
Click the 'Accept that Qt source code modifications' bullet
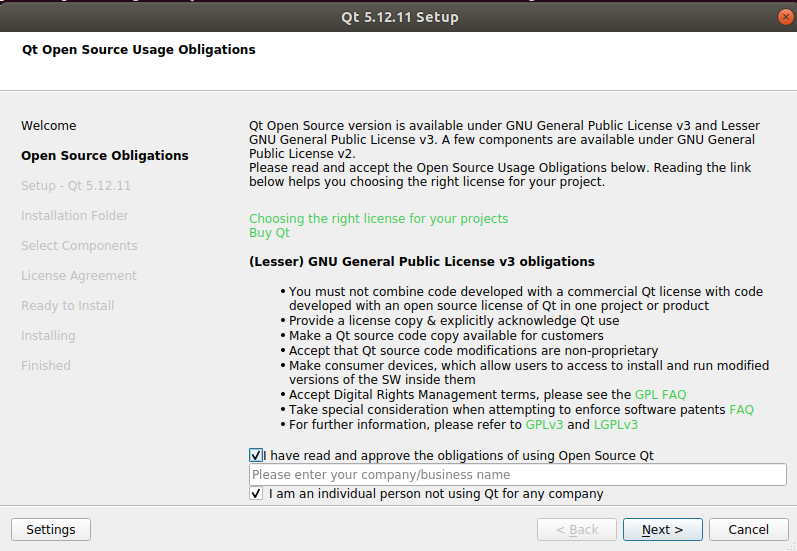(x=473, y=351)
